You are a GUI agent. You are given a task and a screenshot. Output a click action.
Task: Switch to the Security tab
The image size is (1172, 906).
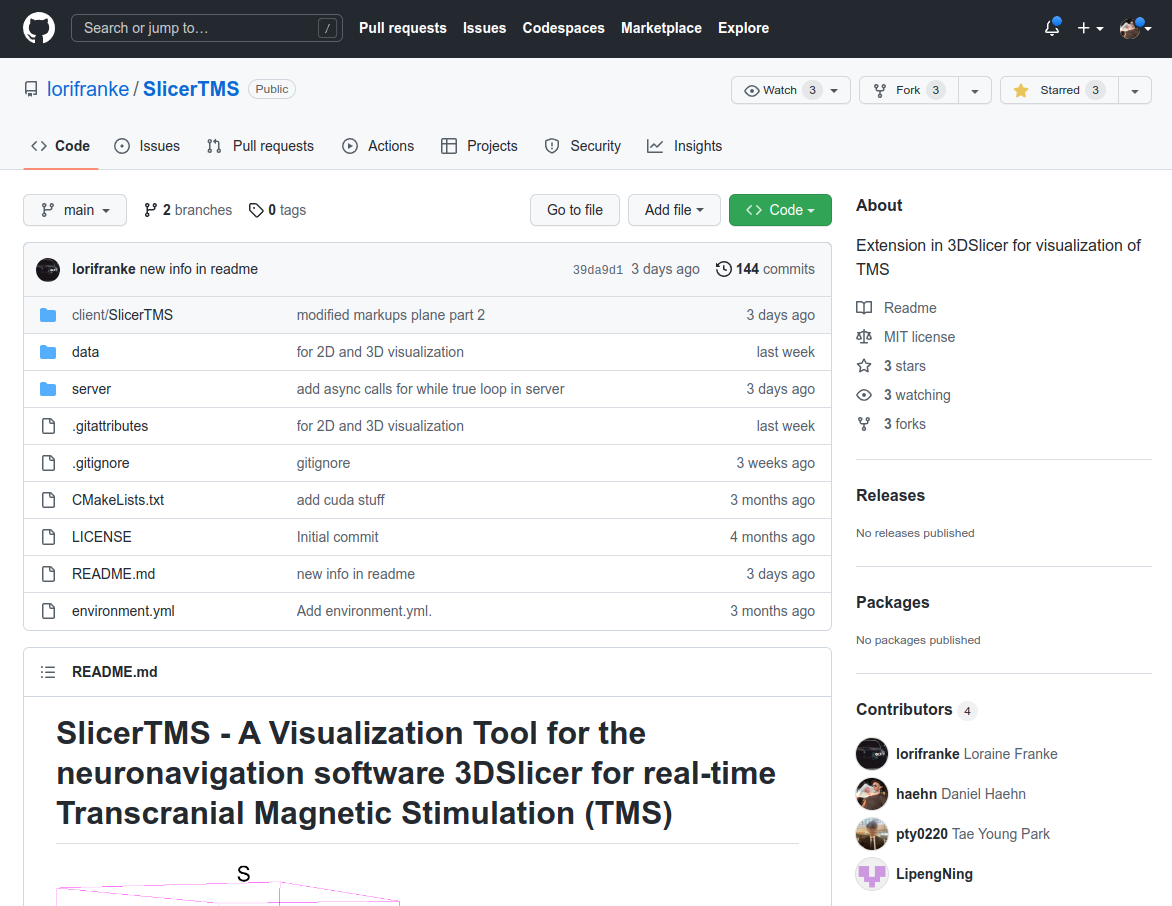point(582,147)
